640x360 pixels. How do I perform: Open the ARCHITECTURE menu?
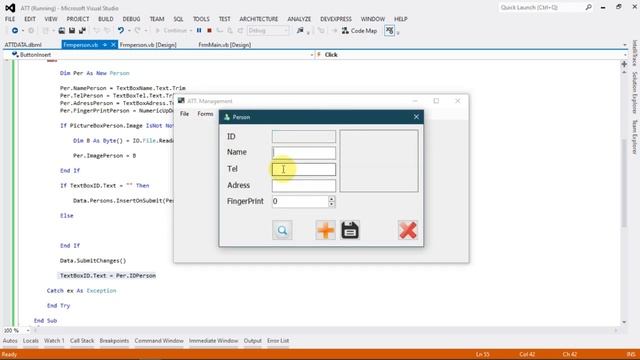coord(259,19)
